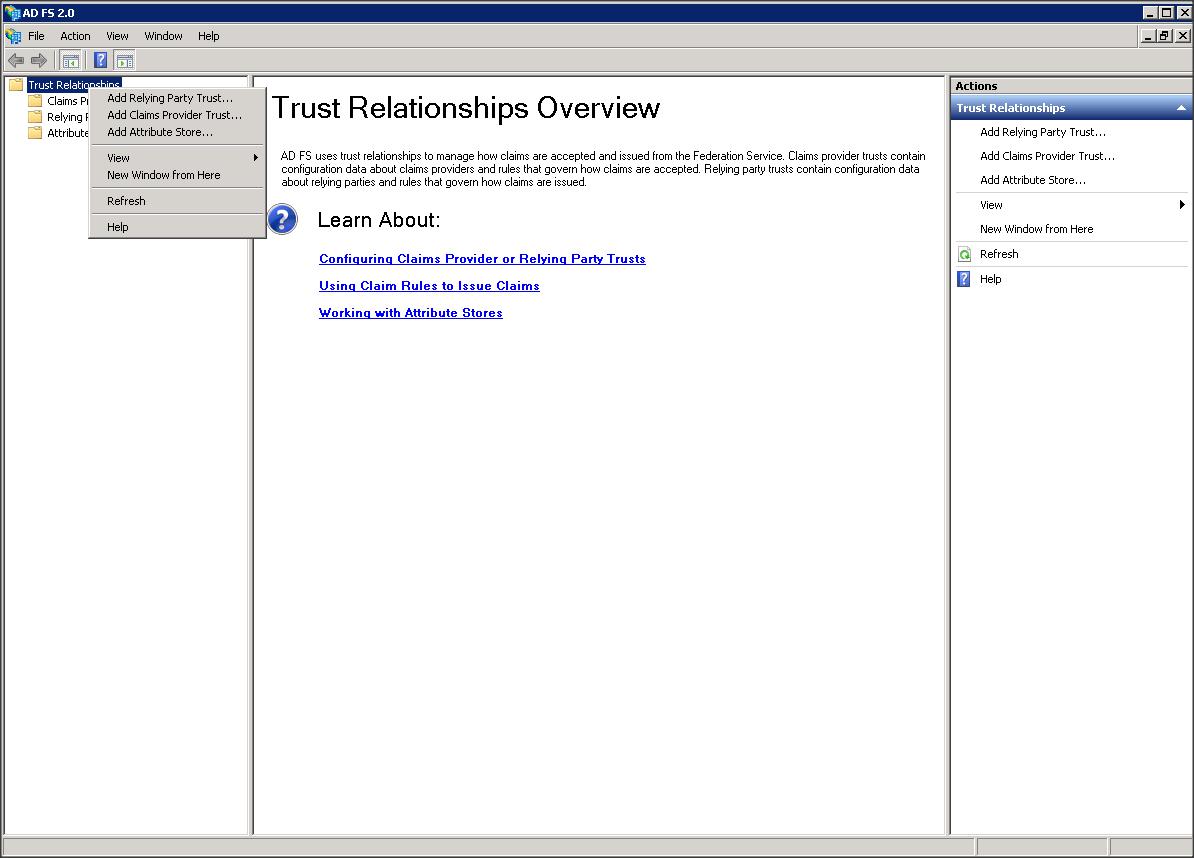The height and width of the screenshot is (858, 1194).
Task: Click the Refresh icon in Actions pane
Action: tap(964, 254)
